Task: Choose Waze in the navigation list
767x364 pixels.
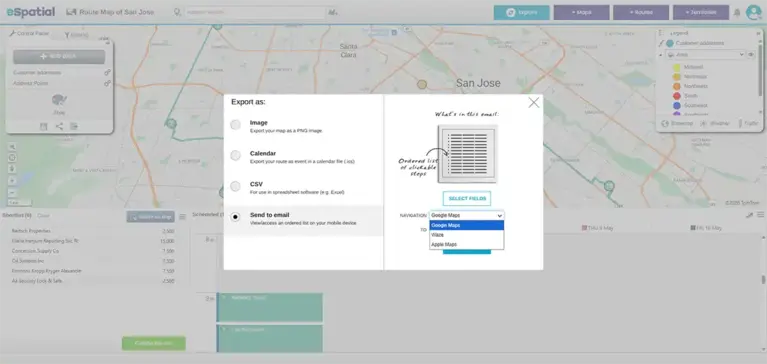Action: (467, 235)
